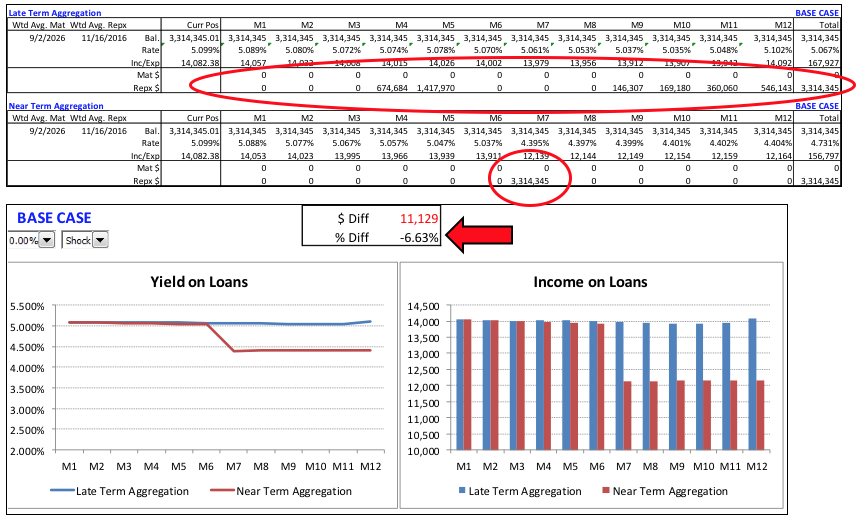Viewport: 860px width, 523px height.
Task: Select Late Term M4 rate 5.074%
Action: click(x=394, y=50)
